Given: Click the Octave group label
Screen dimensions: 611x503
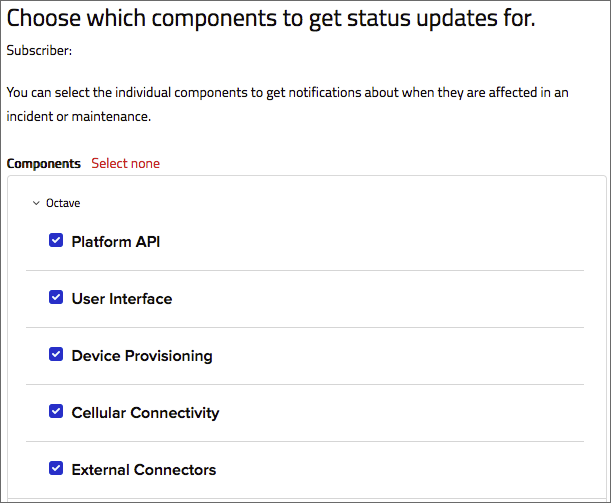Looking at the screenshot, I should pyautogui.click(x=63, y=203).
